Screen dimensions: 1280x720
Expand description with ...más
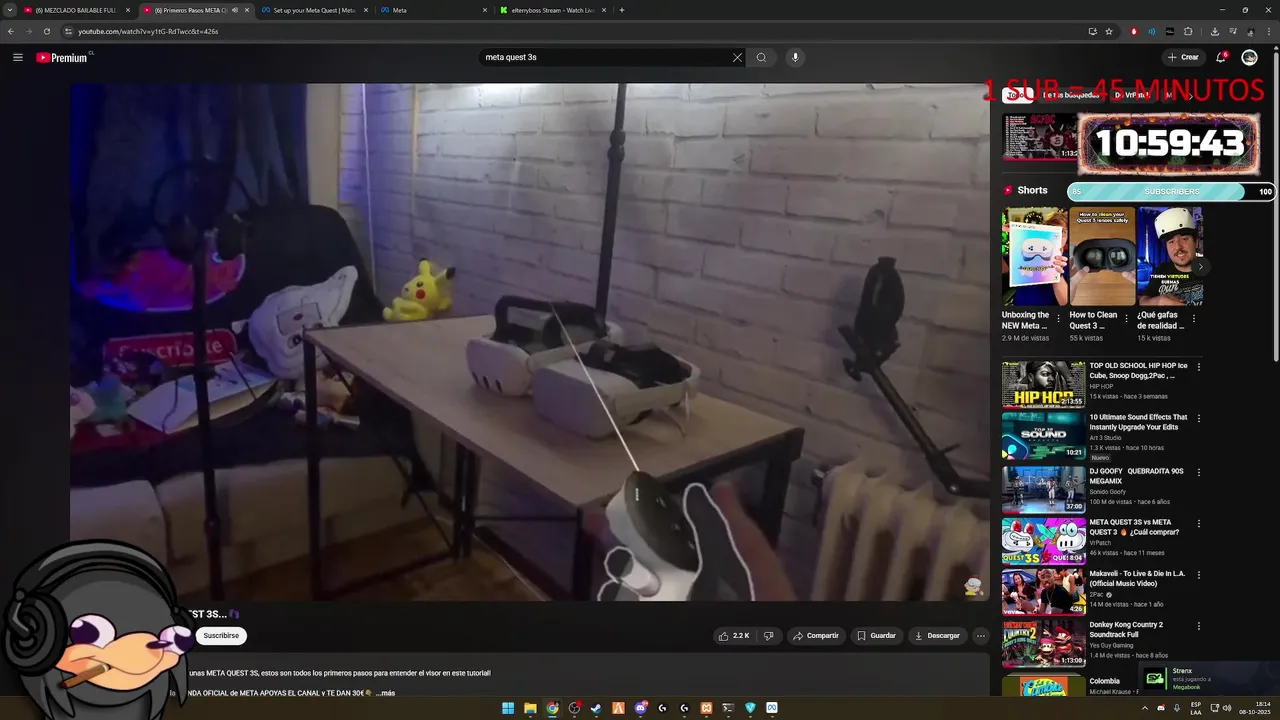click(x=384, y=693)
